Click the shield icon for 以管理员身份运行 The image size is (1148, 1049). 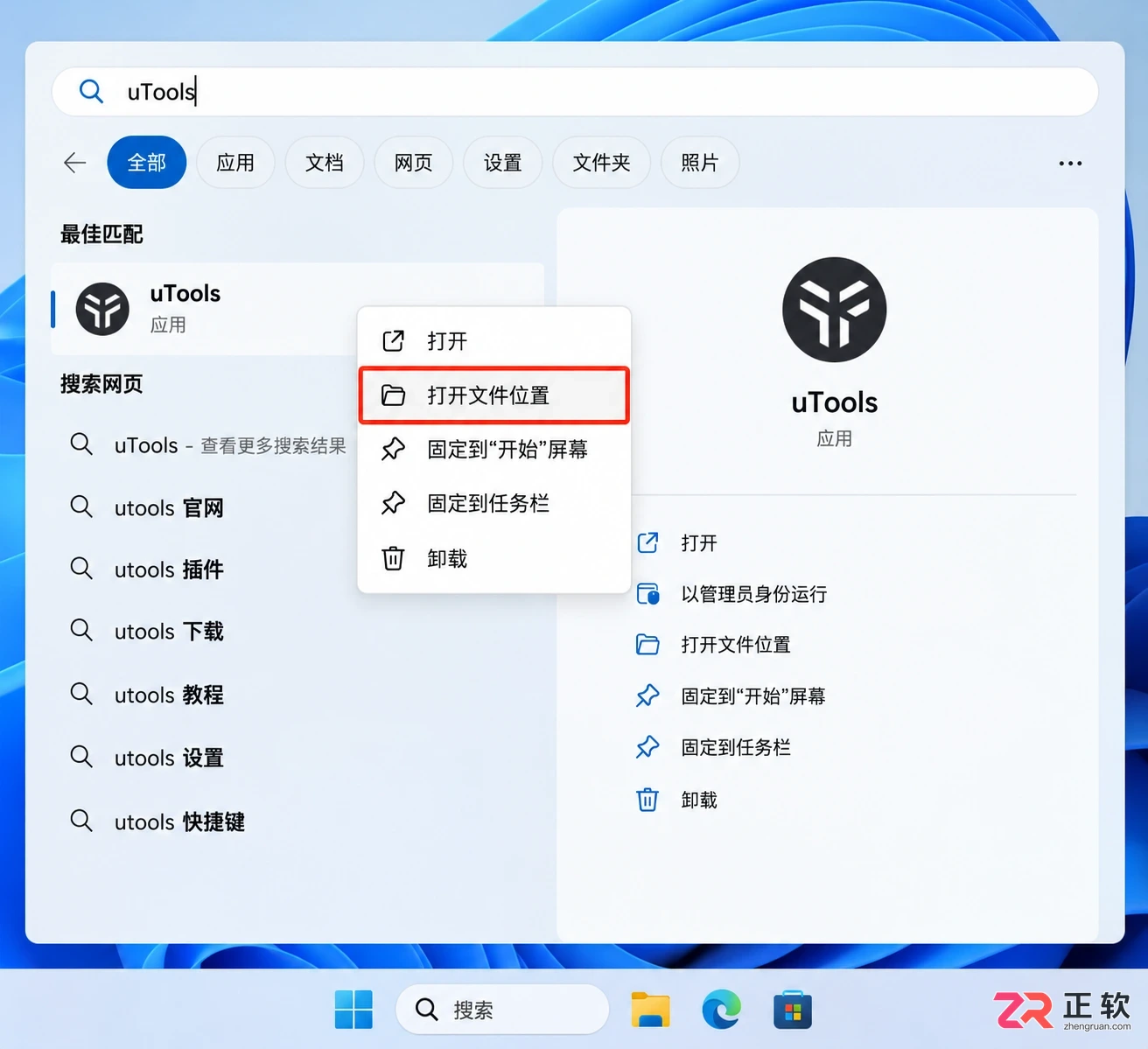(647, 594)
